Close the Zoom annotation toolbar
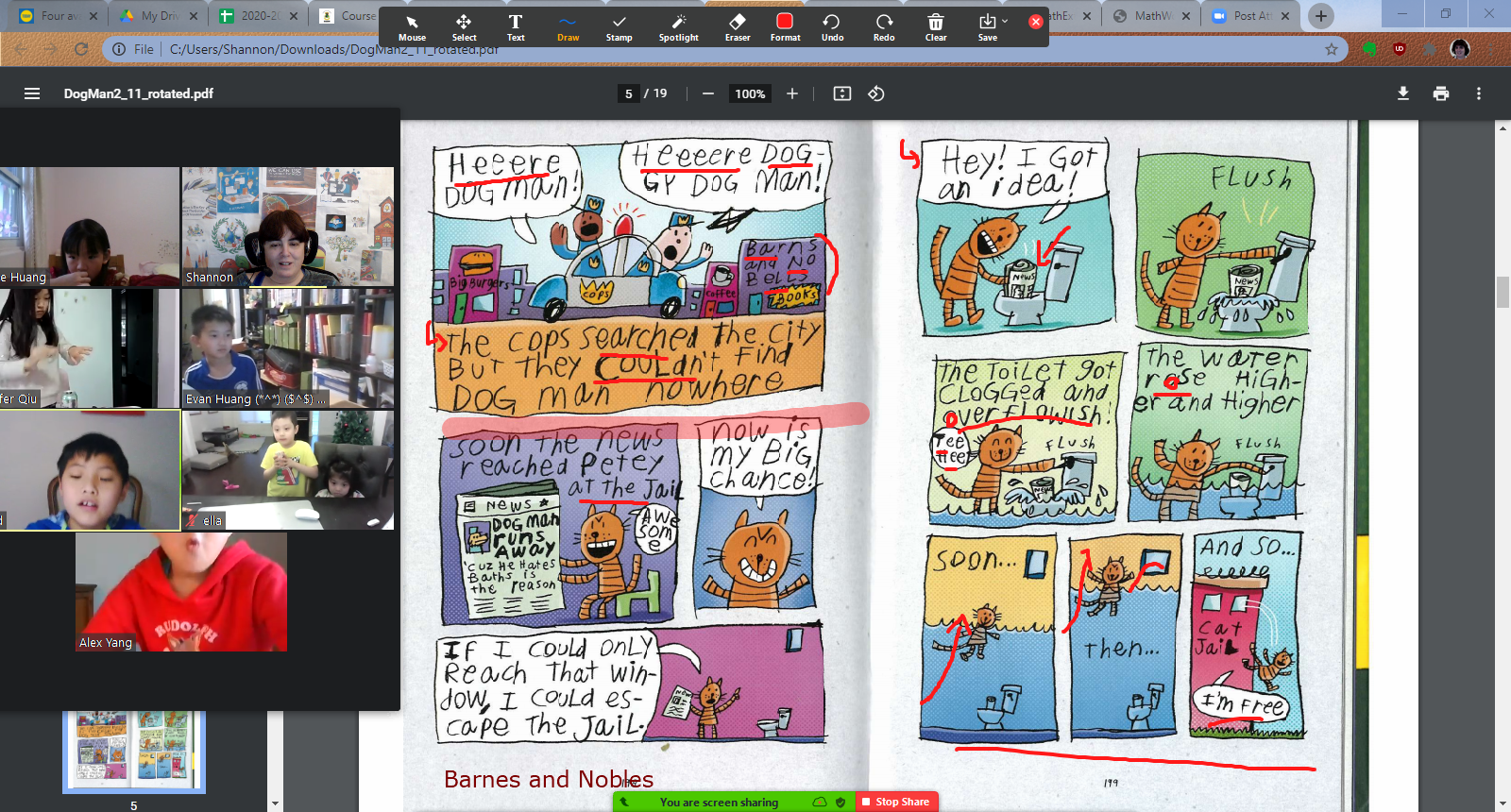The image size is (1511, 812). pos(1036,21)
